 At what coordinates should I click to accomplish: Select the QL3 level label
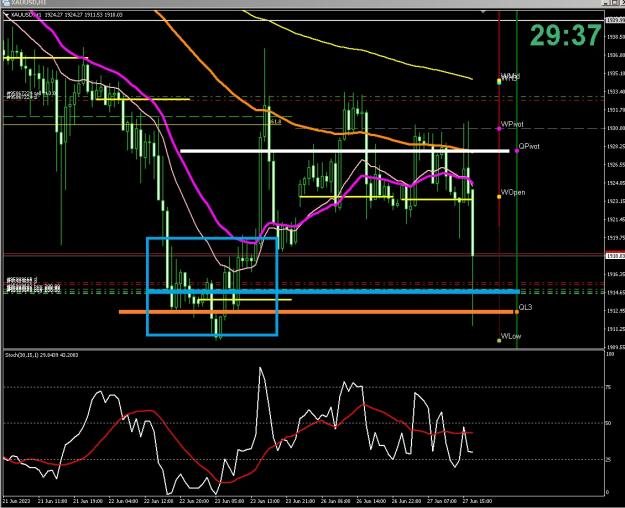point(525,307)
